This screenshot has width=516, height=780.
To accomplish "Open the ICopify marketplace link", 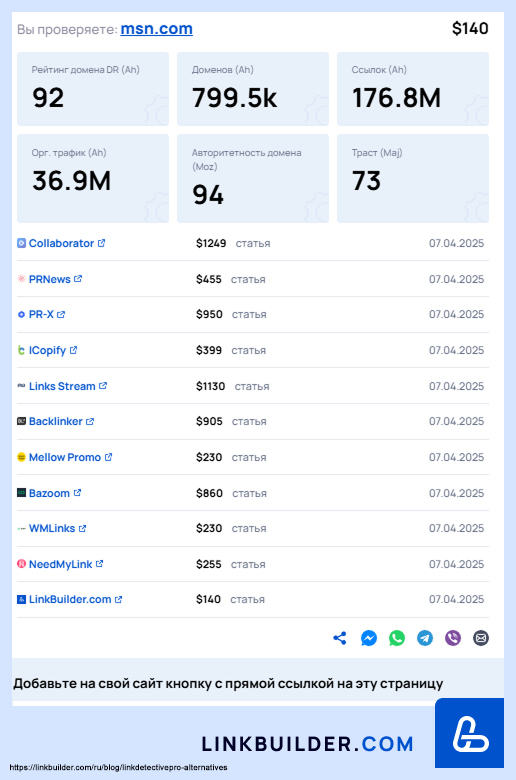I will click(47, 350).
